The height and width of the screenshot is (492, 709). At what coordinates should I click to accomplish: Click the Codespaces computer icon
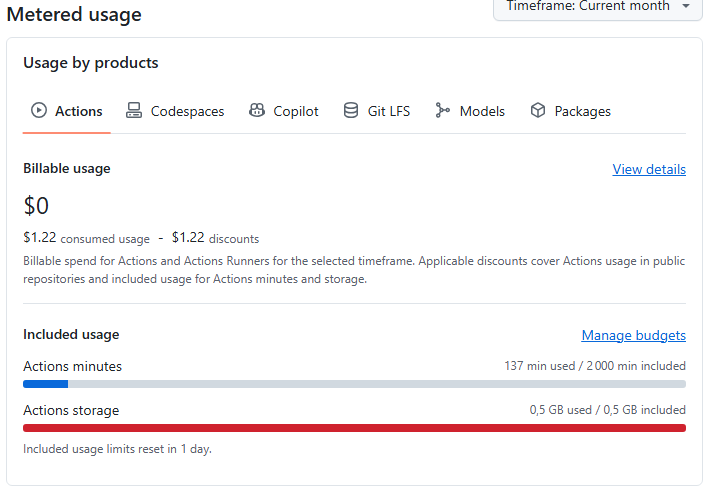[134, 110]
